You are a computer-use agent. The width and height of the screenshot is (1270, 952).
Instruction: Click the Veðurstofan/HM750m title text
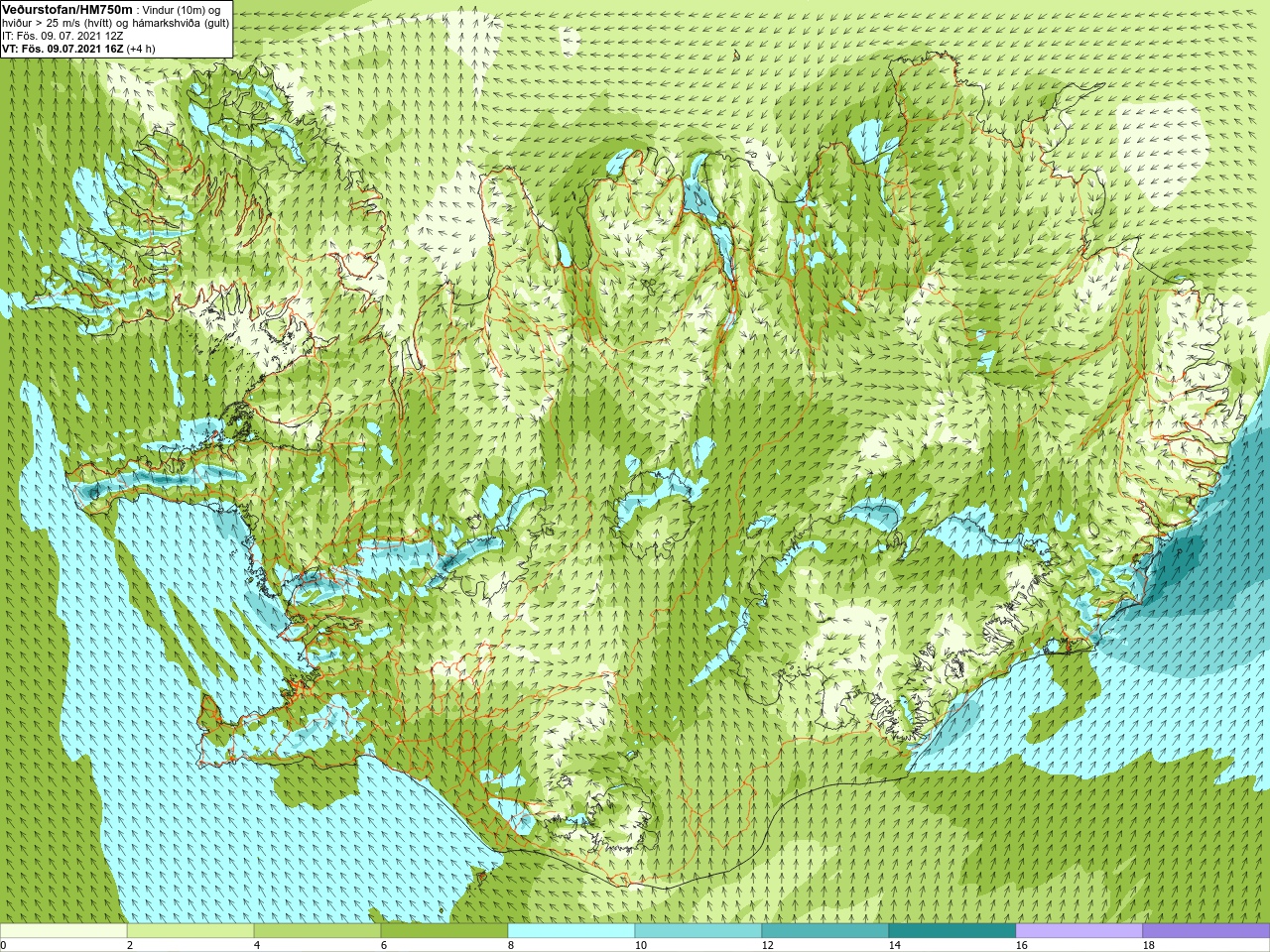click(x=67, y=9)
